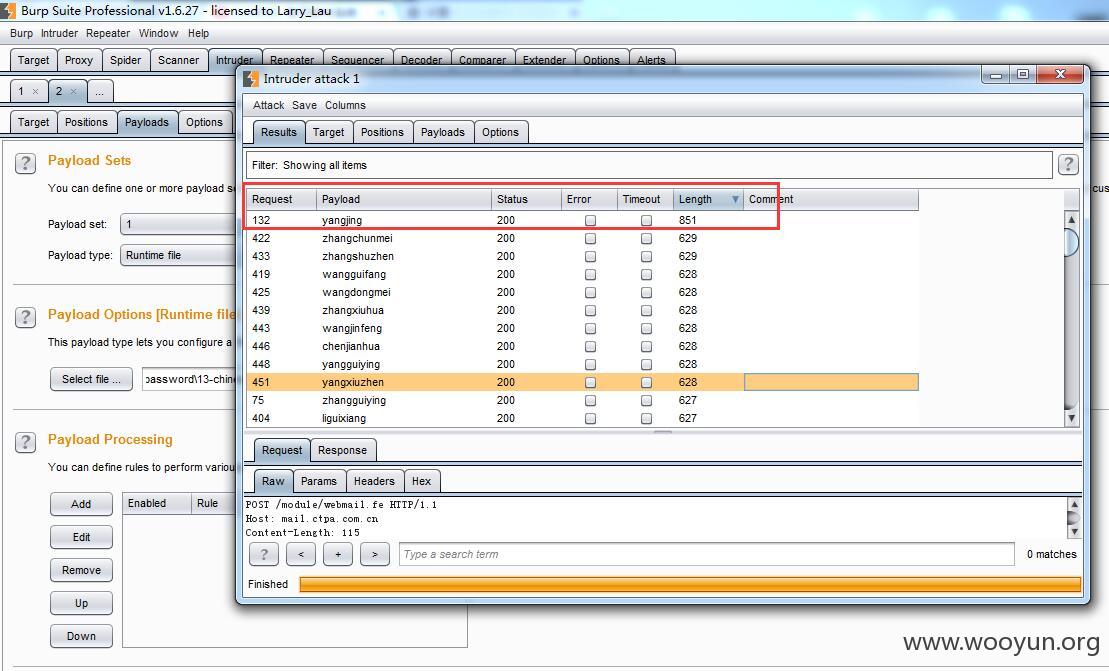Click Burp Suite icon in attack window title

tap(250, 78)
